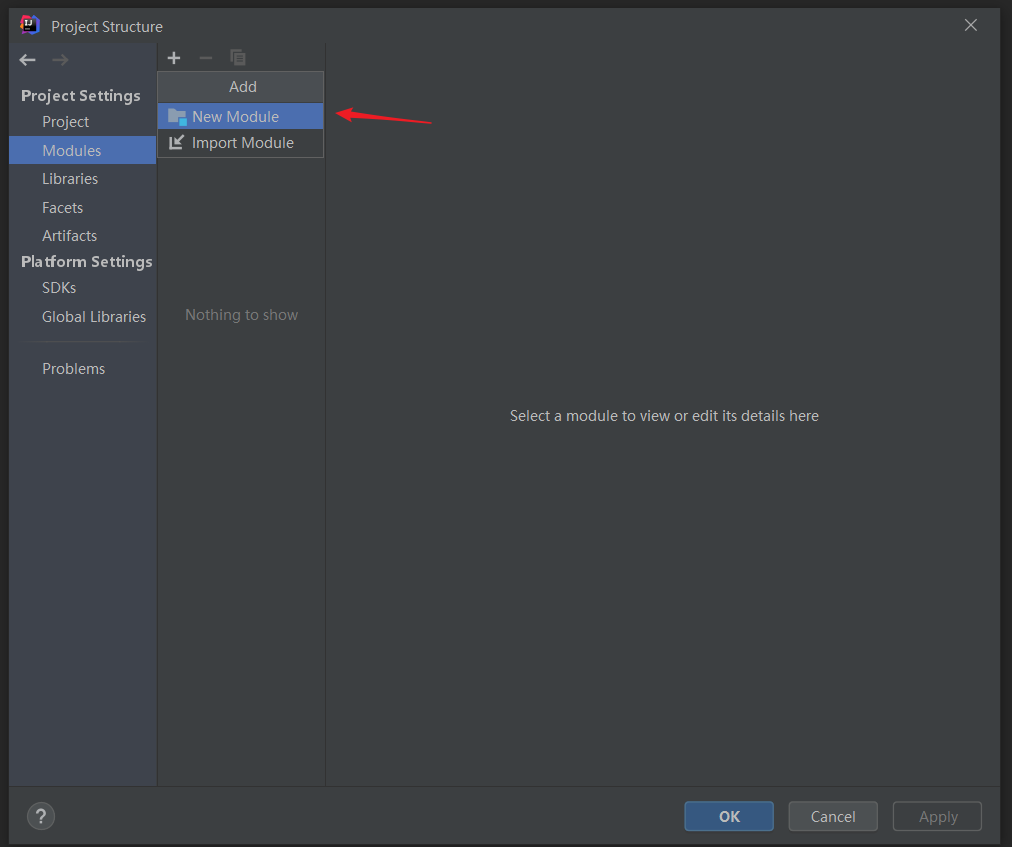Open help with the question mark button
This screenshot has height=847, width=1012.
(x=41, y=817)
